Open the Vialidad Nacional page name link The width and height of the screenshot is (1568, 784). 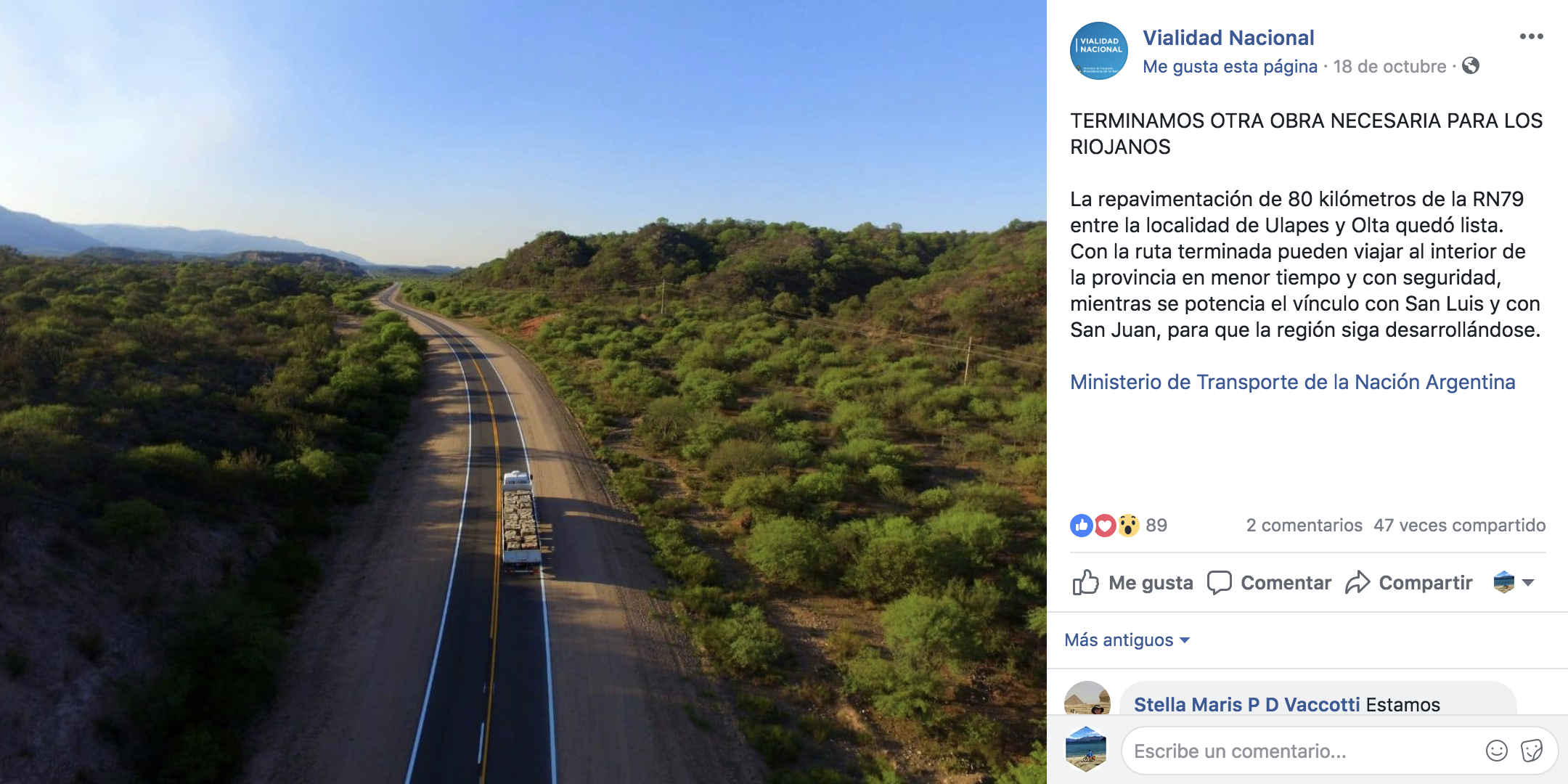click(1228, 38)
